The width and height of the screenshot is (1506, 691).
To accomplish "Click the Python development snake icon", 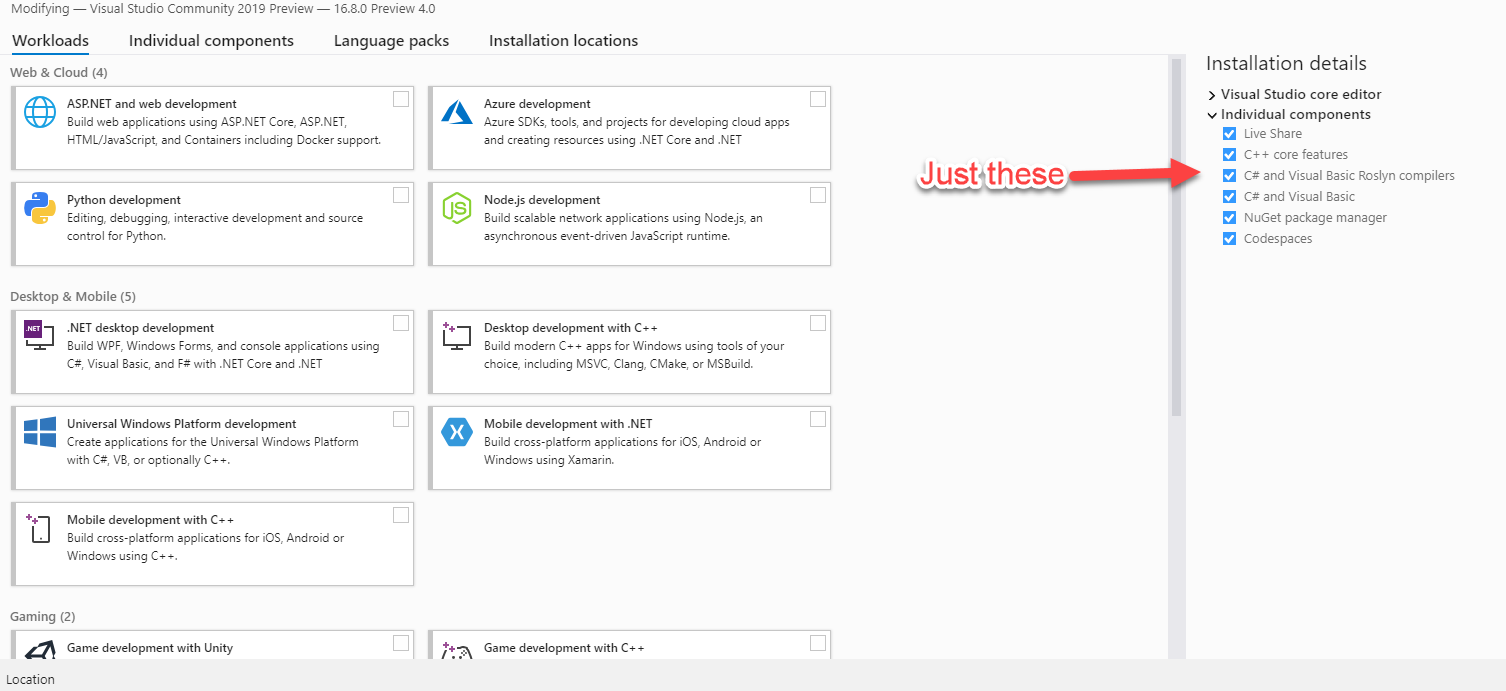I will coord(40,208).
